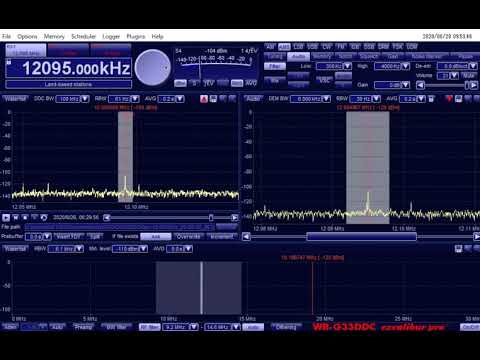The width and height of the screenshot is (480, 360).
Task: Open the Options menu
Action: (x=27, y=36)
